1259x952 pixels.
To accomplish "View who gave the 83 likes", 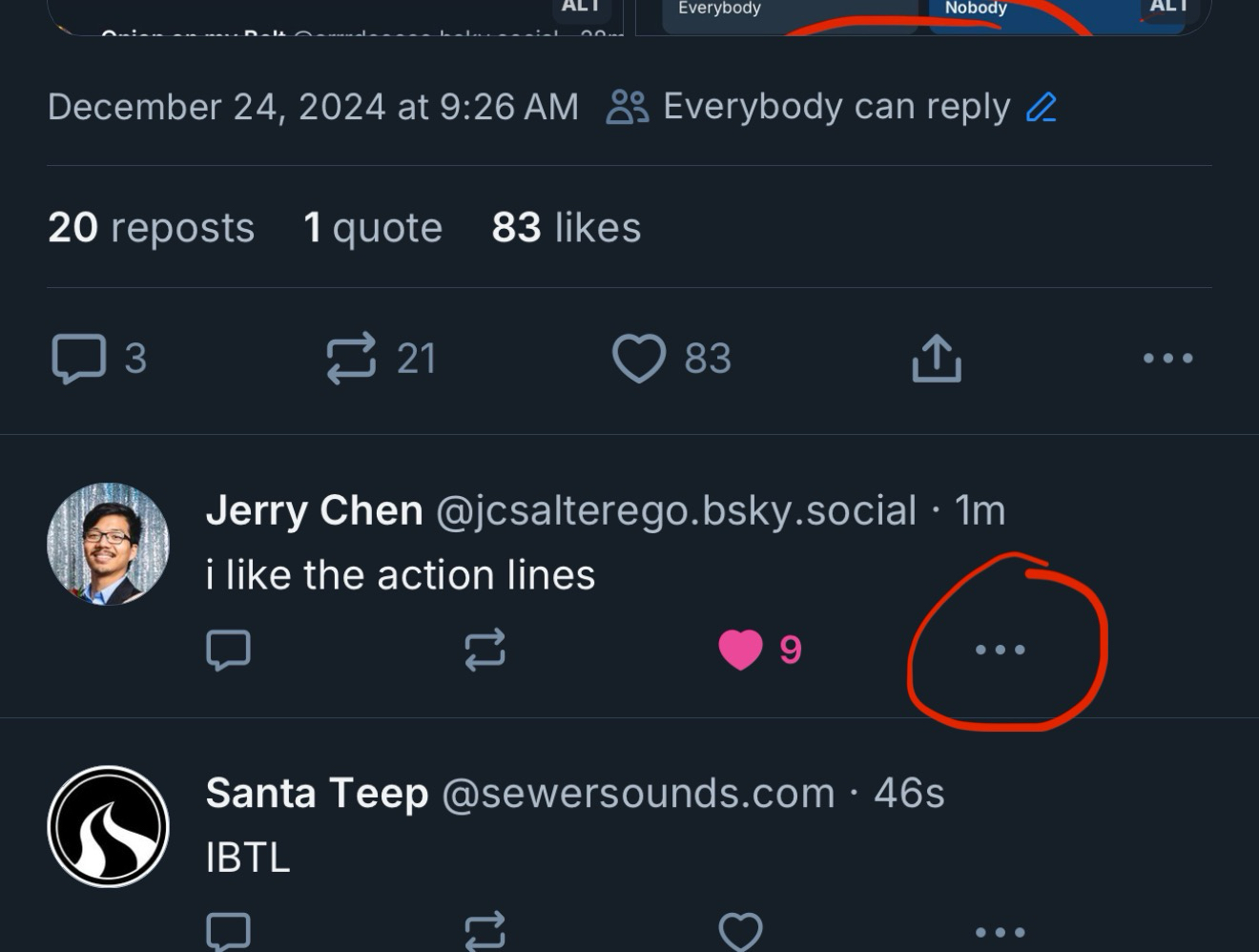I will [566, 228].
